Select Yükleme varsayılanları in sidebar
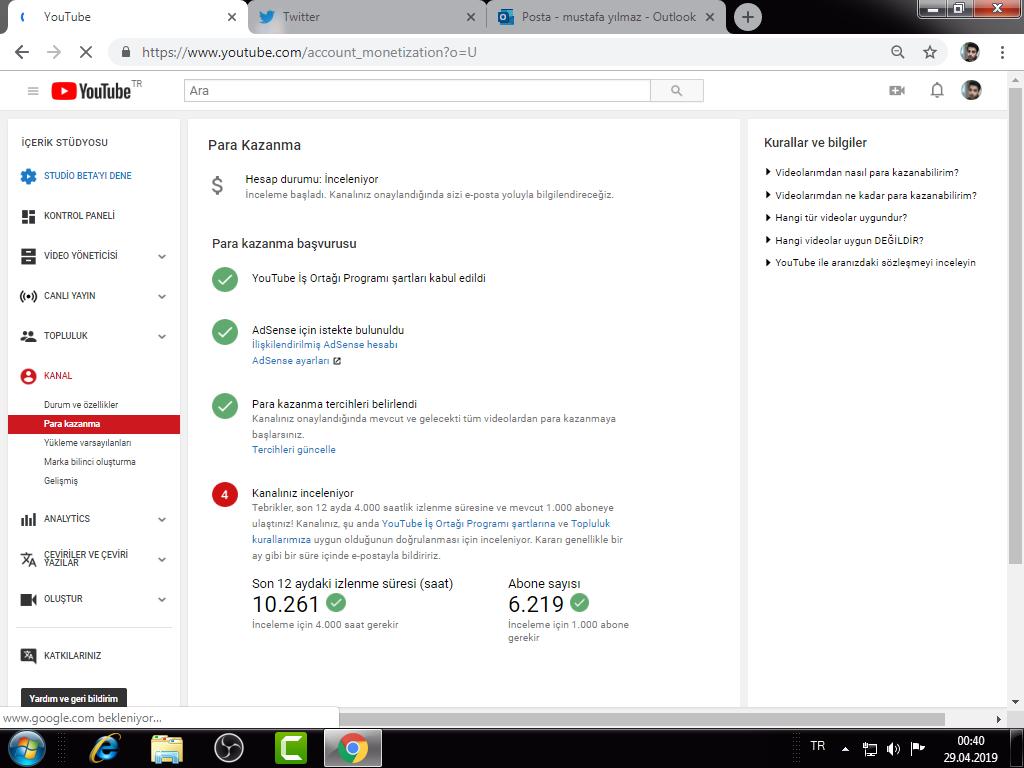Image resolution: width=1024 pixels, height=768 pixels. [x=88, y=443]
